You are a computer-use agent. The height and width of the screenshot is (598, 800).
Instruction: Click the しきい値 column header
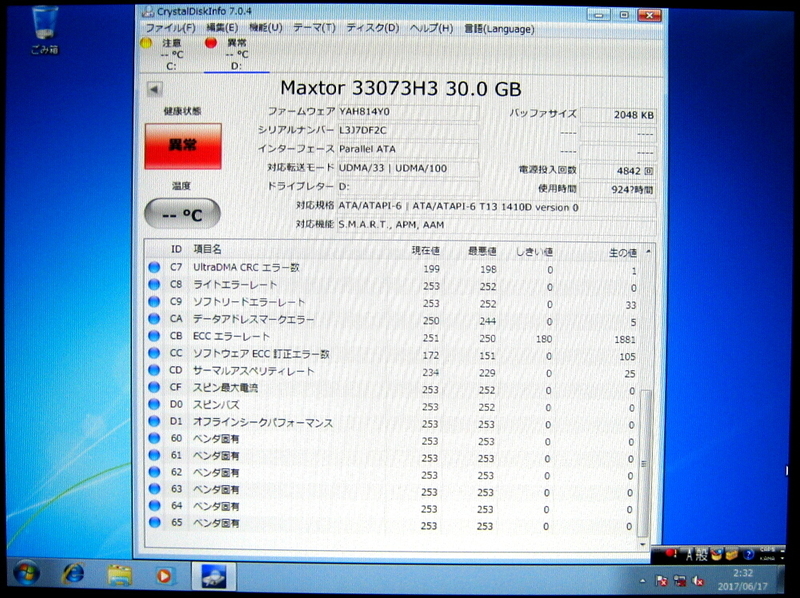click(534, 252)
